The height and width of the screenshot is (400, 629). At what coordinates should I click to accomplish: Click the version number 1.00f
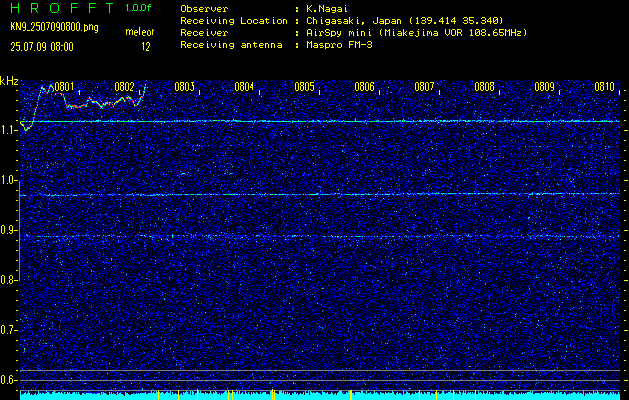coord(138,8)
